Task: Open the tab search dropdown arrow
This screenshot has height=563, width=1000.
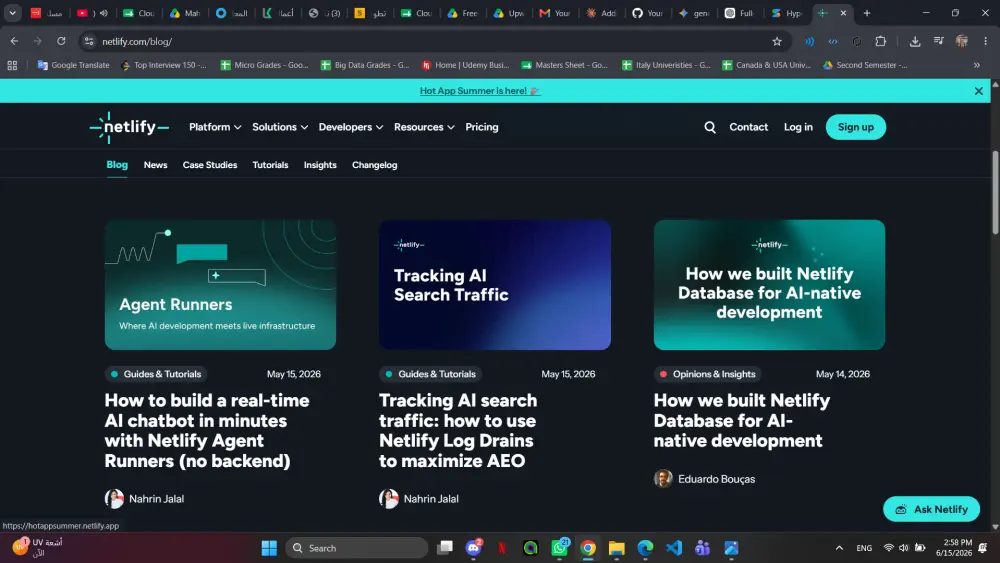Action: click(x=12, y=13)
